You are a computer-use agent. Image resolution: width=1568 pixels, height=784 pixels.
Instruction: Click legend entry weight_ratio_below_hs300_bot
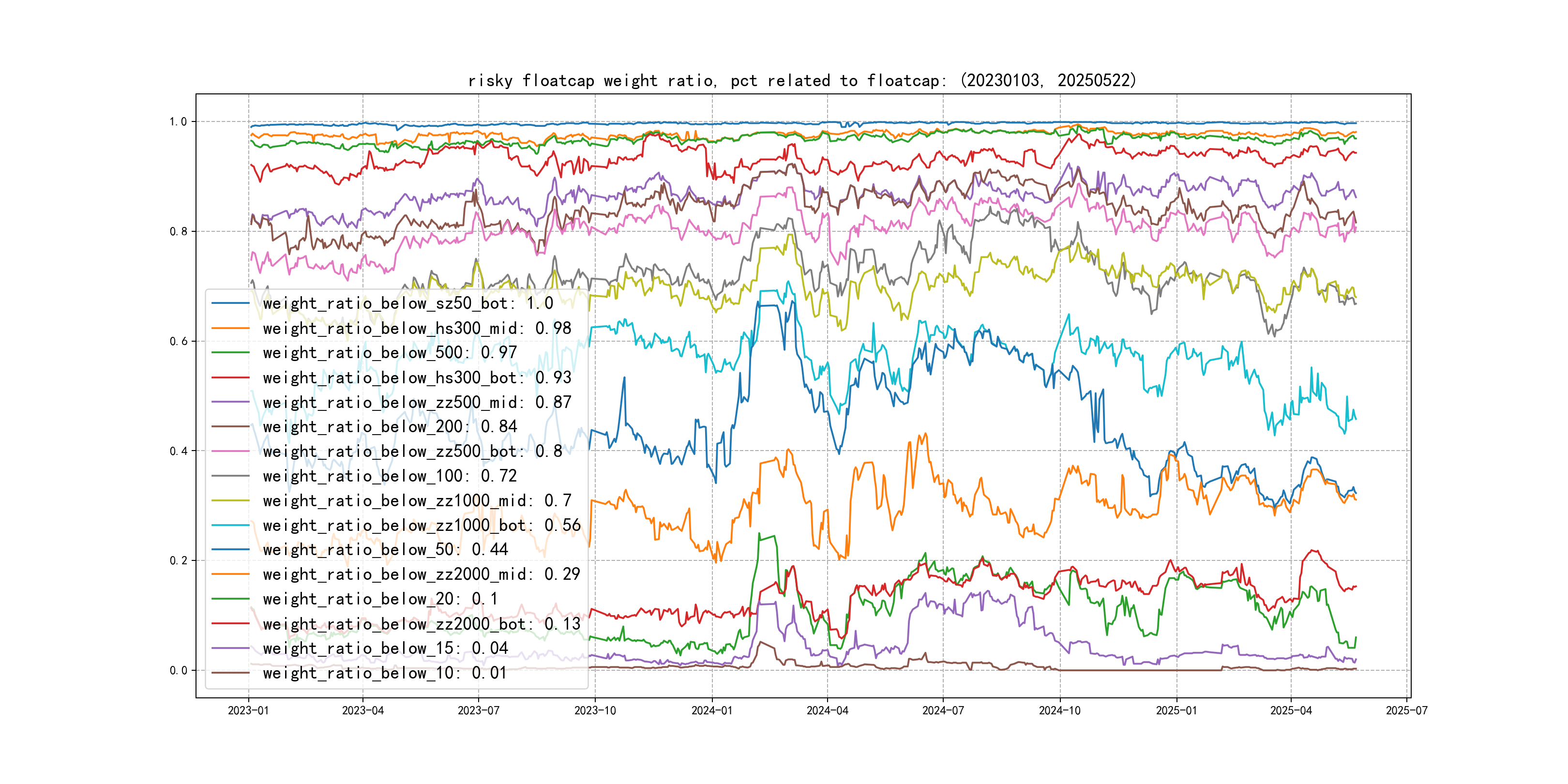click(417, 377)
